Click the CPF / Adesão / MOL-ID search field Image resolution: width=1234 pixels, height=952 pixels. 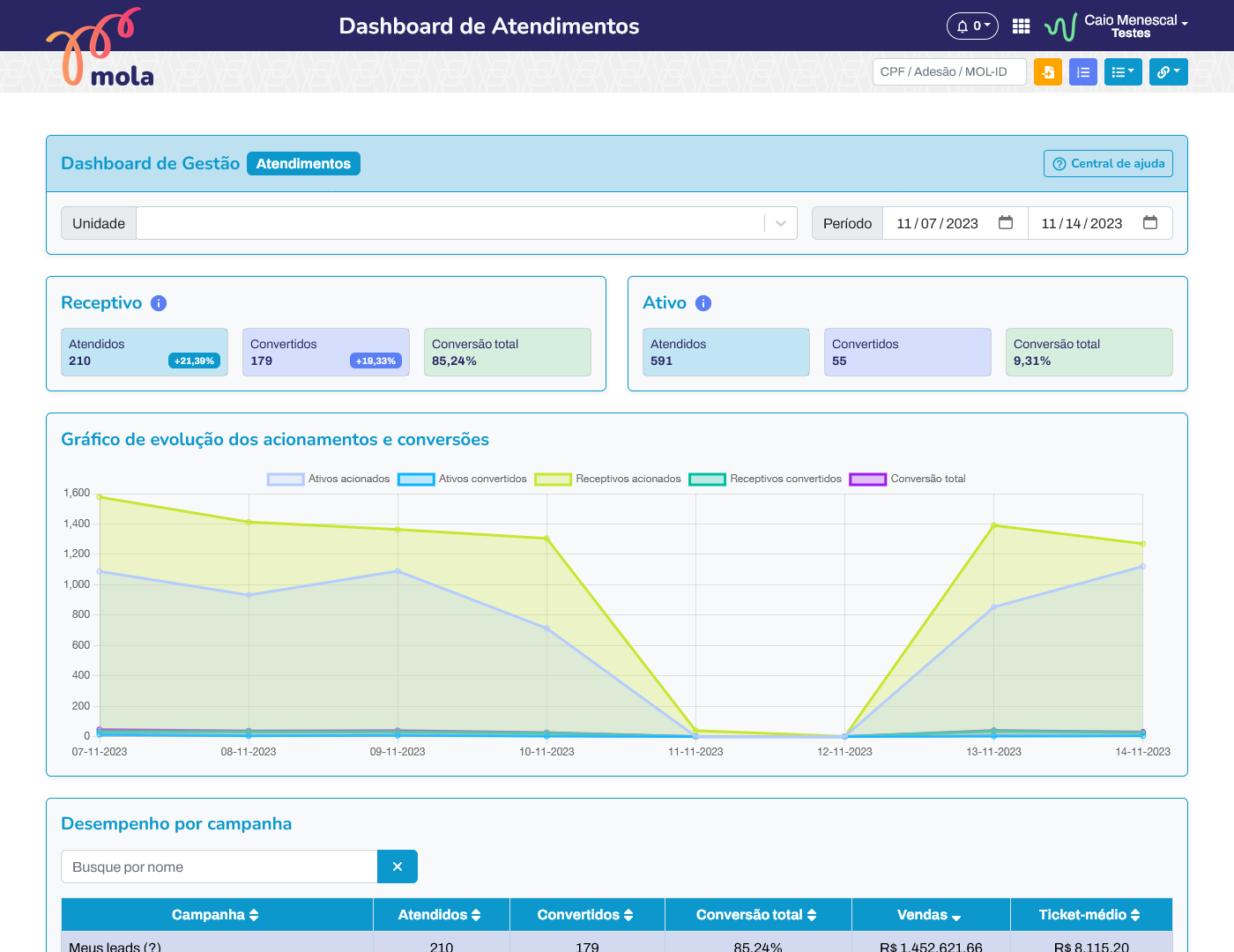pos(949,72)
